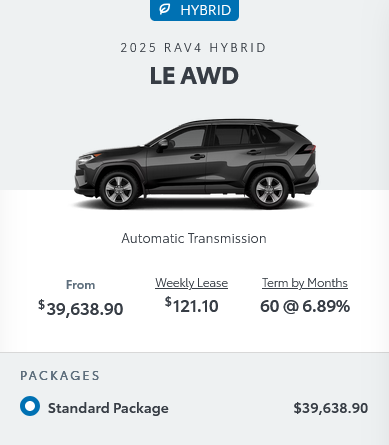
Task: Click the Standard Package price $39,638.90
Action: pos(331,408)
